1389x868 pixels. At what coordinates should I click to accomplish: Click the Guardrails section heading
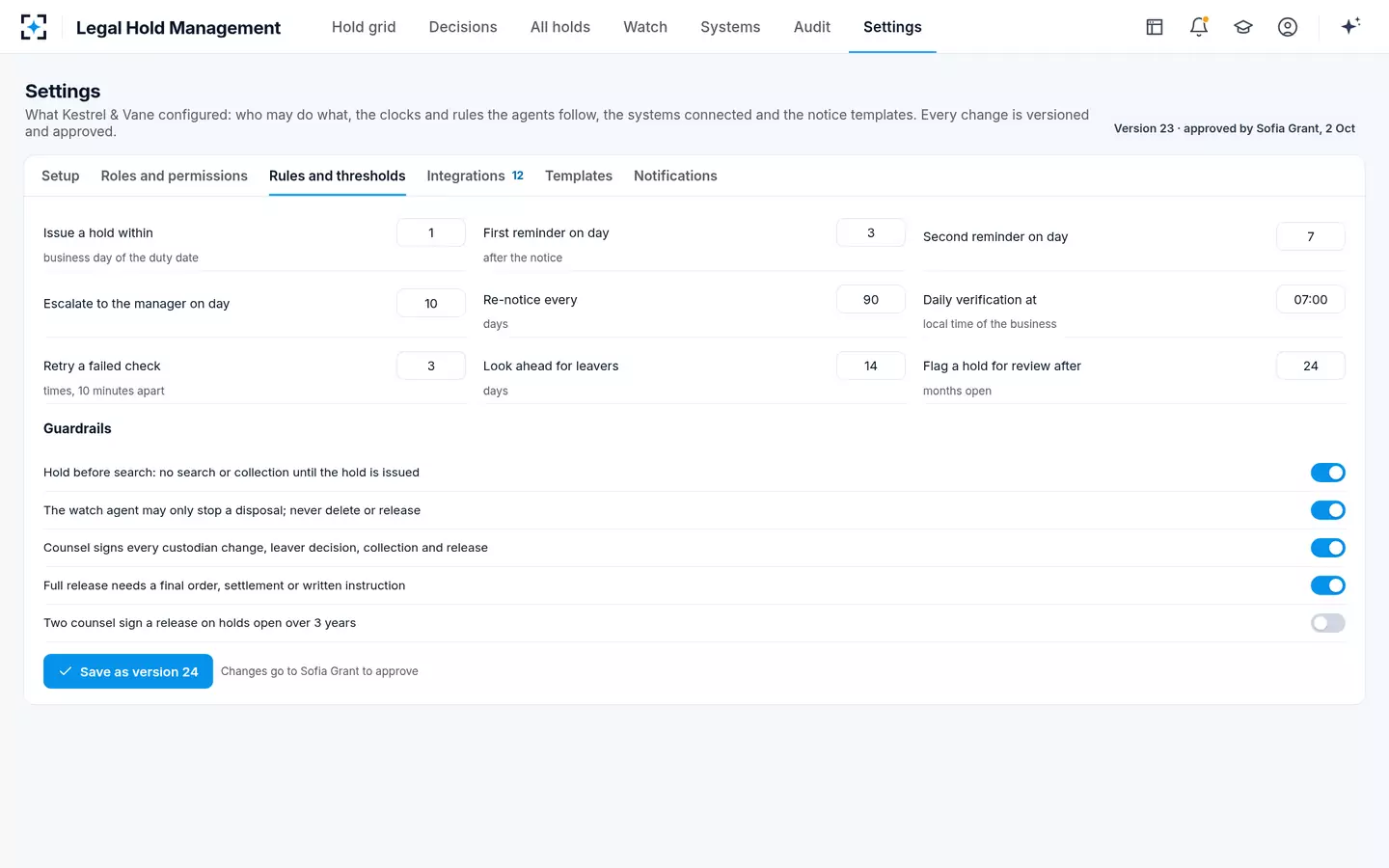77,428
